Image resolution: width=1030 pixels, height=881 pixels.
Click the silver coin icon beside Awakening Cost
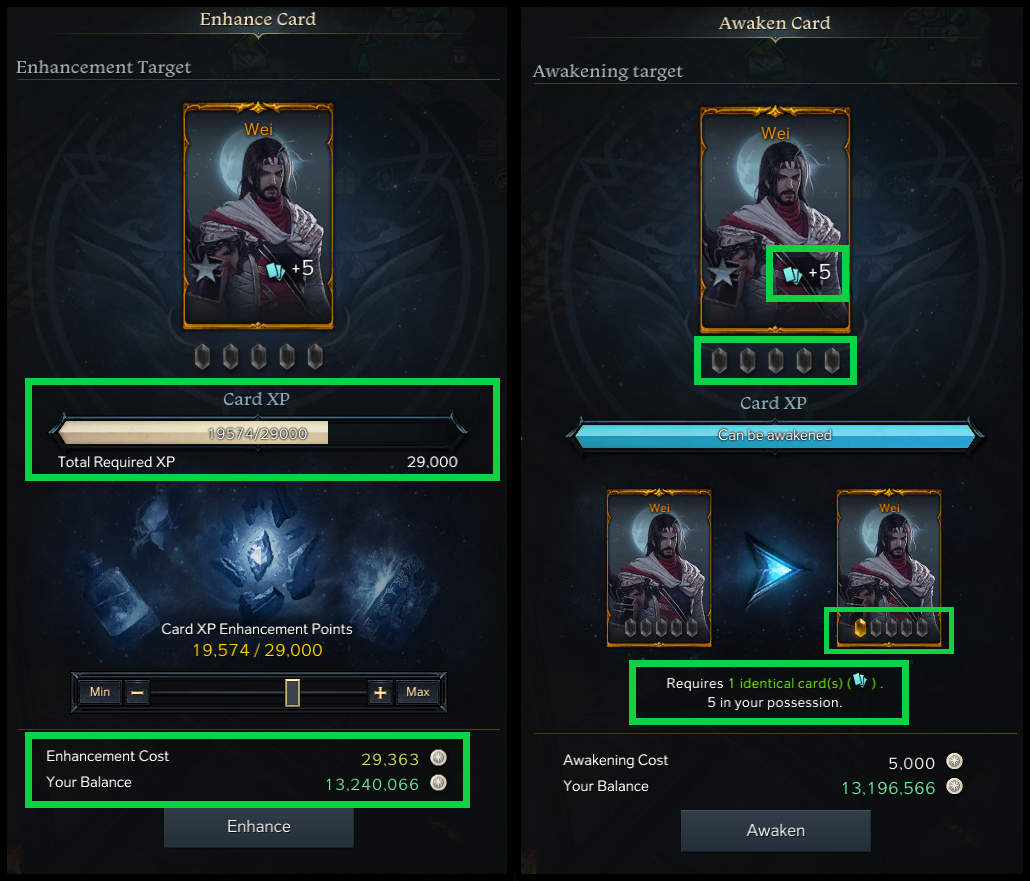(954, 761)
